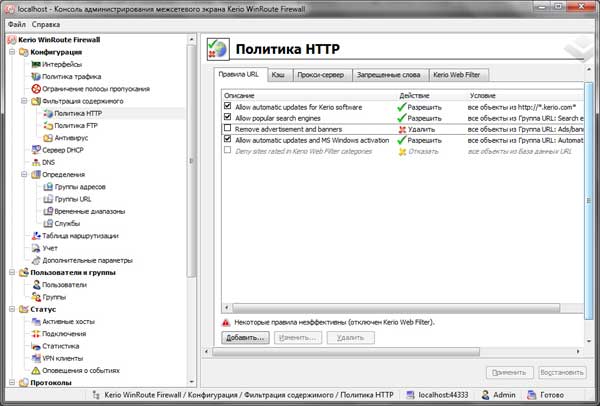This screenshot has height=406, width=600.
Task: Open the Файл menu
Action: [17, 24]
